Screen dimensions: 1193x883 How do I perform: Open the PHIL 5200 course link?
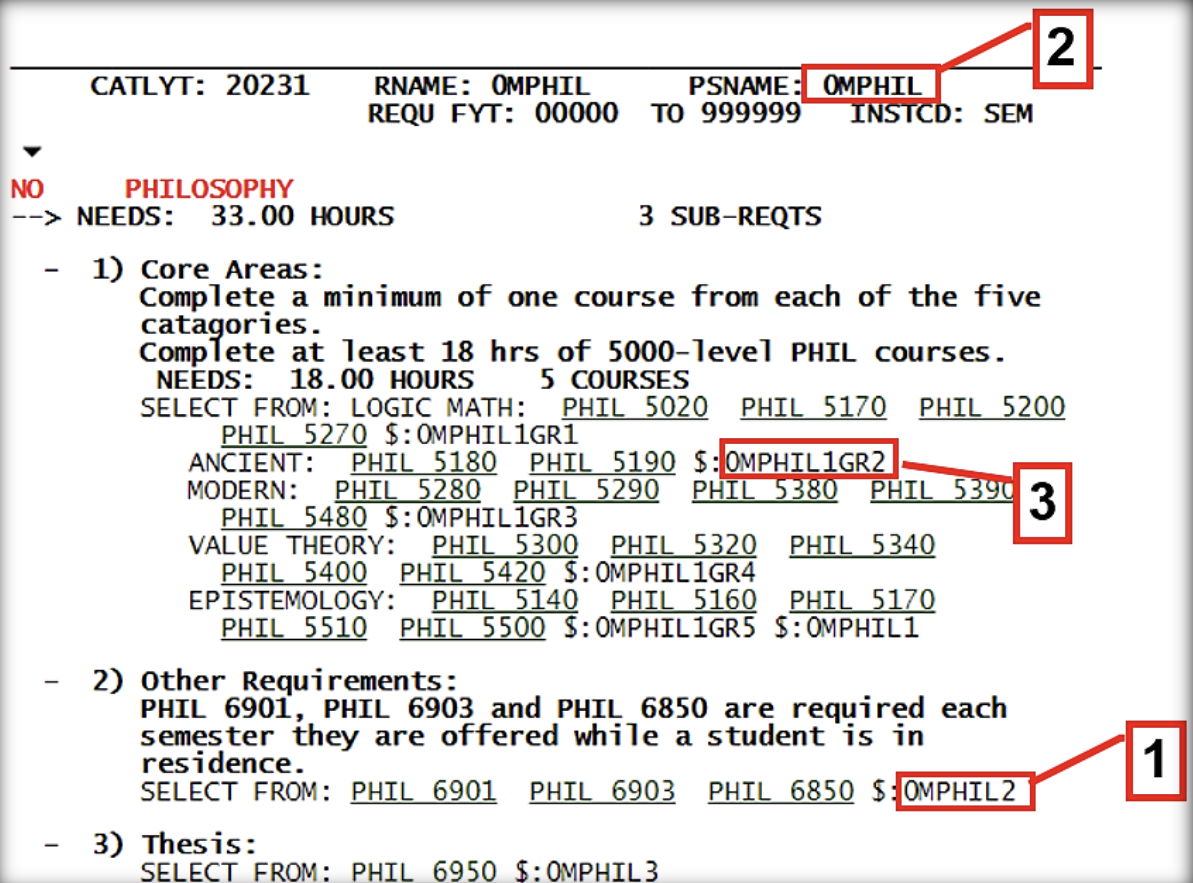click(x=992, y=408)
